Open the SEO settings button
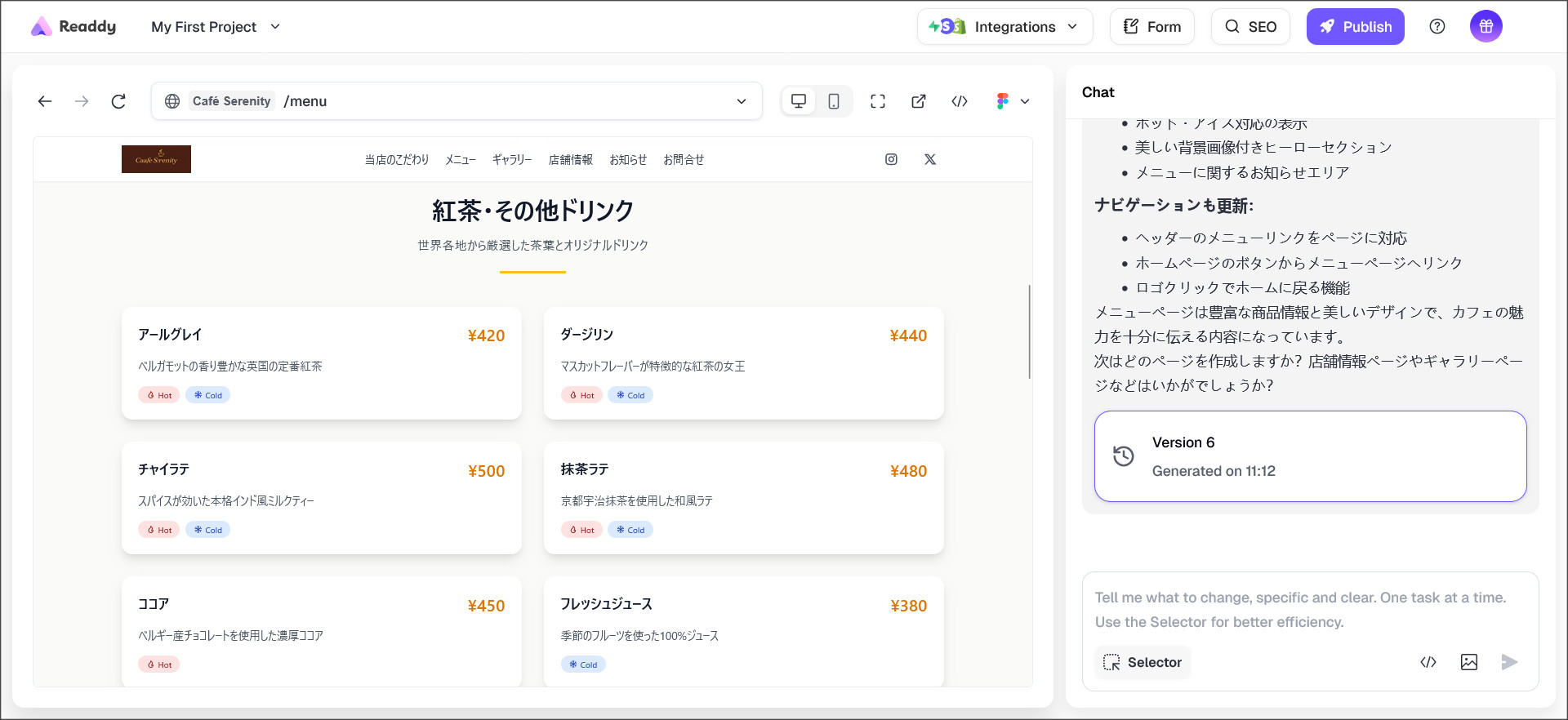This screenshot has width=1568, height=720. pyautogui.click(x=1250, y=27)
